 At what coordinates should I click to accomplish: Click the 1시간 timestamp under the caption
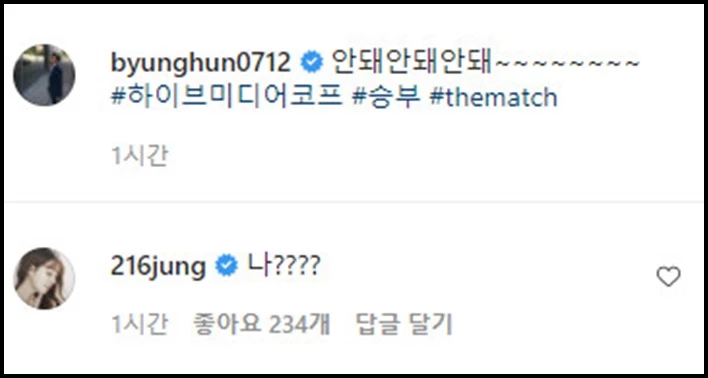(x=140, y=156)
